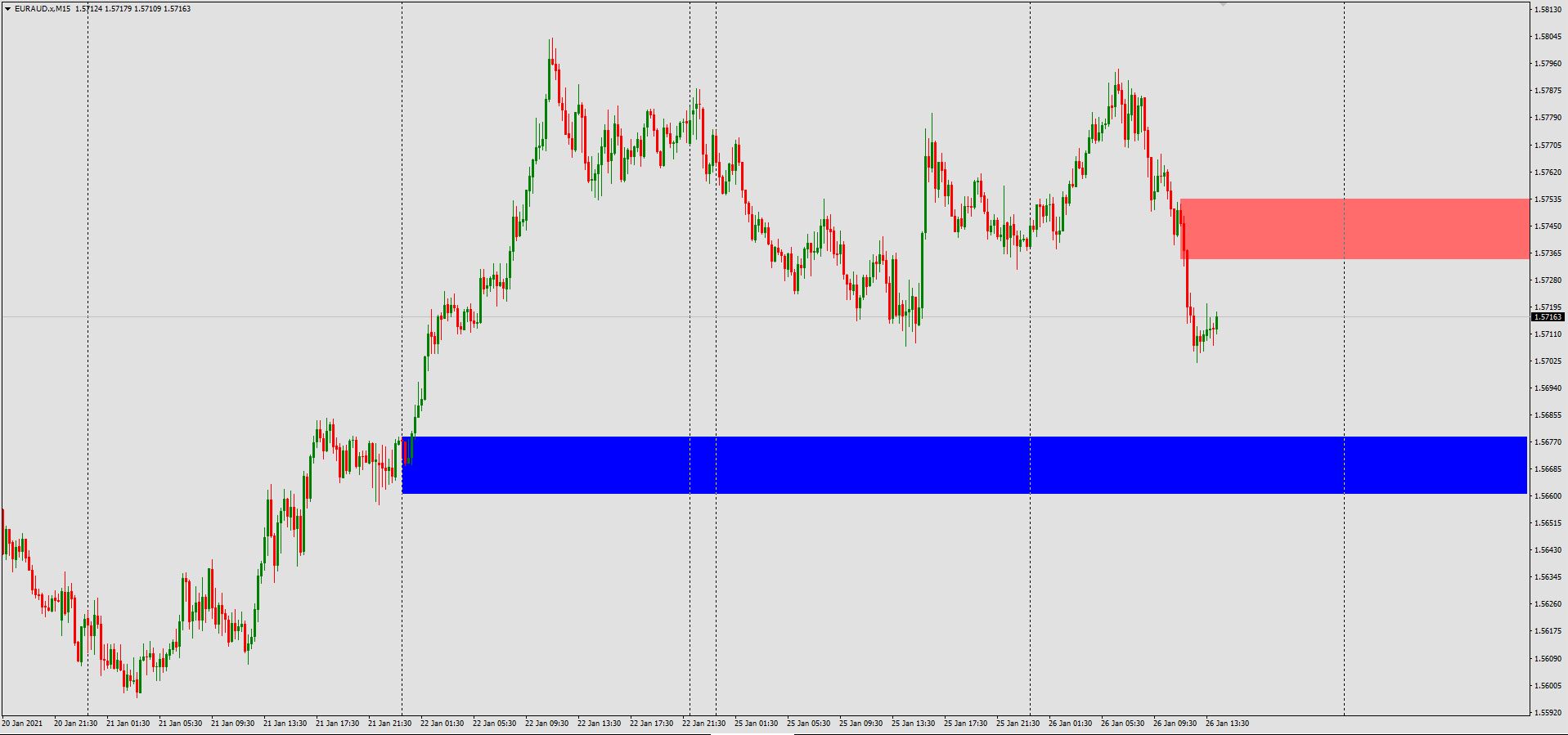Viewport: 1568px width, 735px height.
Task: Select the blue demand zone rectangle
Action: [964, 465]
